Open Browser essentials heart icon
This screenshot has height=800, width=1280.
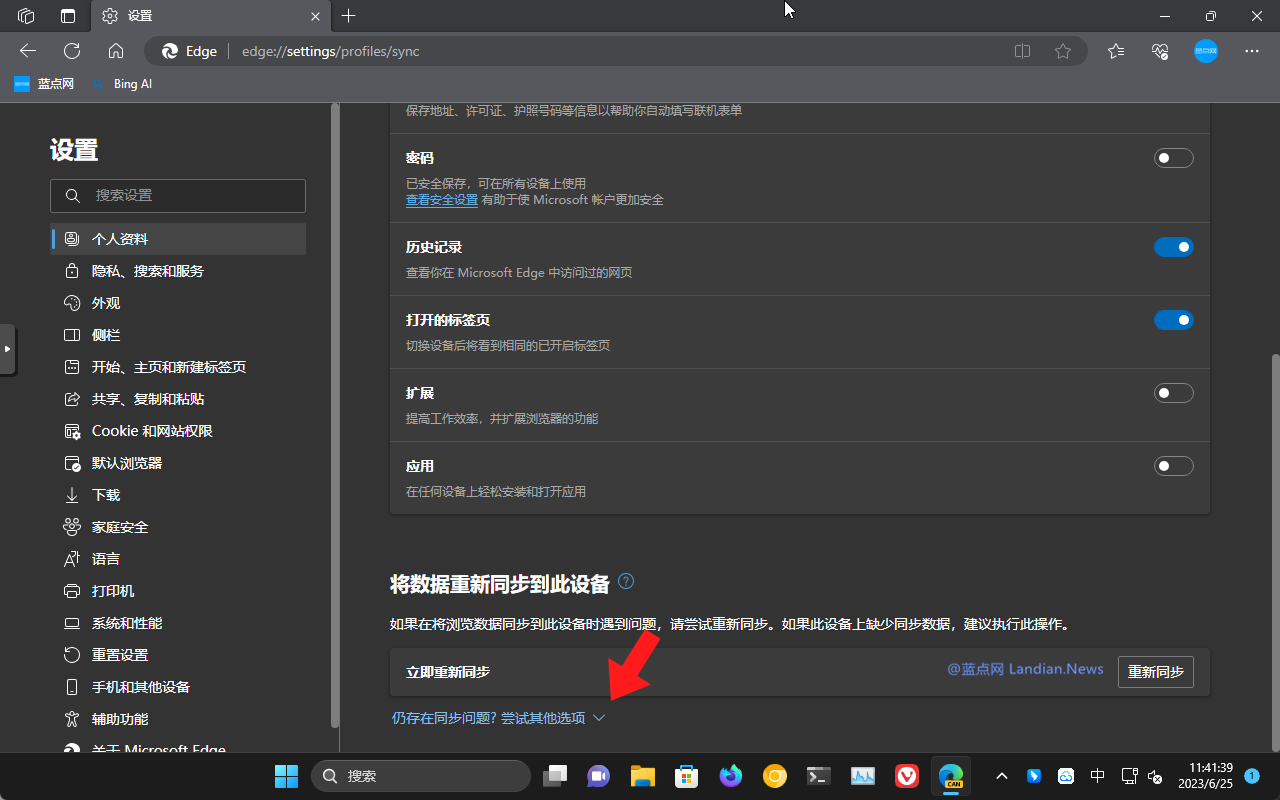tap(1159, 51)
